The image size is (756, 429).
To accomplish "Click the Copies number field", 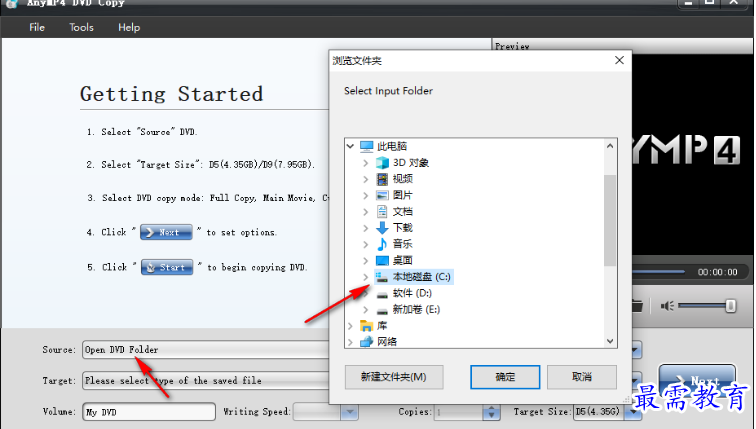I will click(x=459, y=412).
